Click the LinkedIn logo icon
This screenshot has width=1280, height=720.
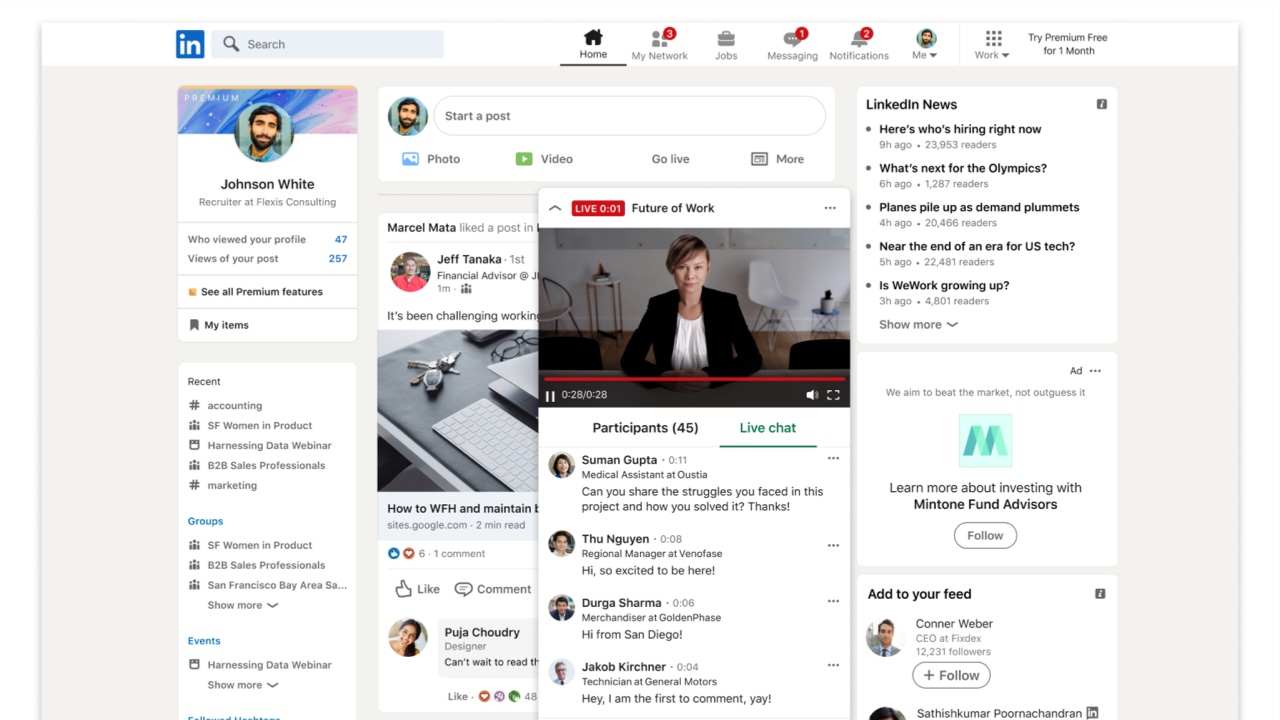tap(190, 44)
